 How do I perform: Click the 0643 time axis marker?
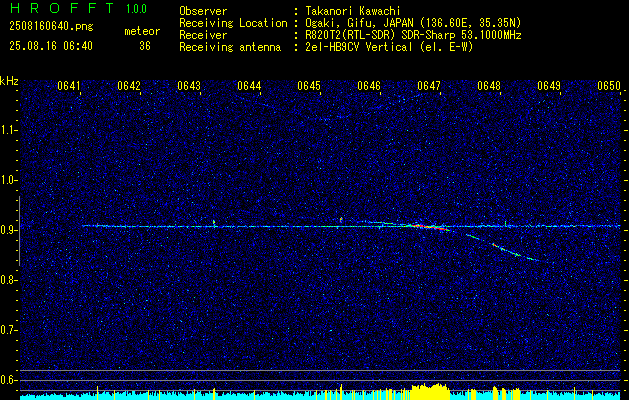tap(189, 86)
